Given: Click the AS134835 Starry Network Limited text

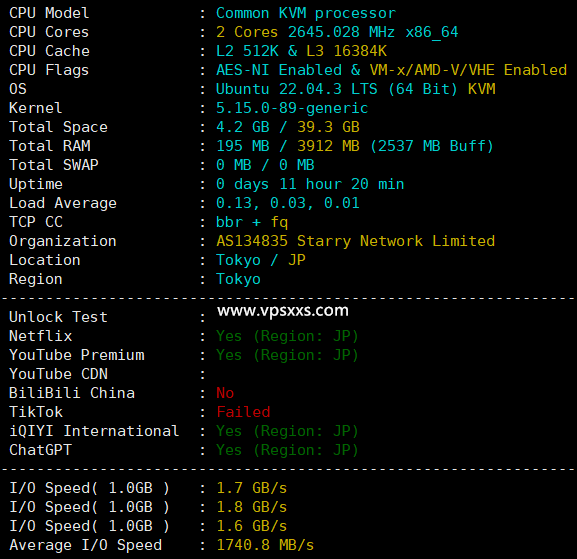Looking at the screenshot, I should point(355,241).
